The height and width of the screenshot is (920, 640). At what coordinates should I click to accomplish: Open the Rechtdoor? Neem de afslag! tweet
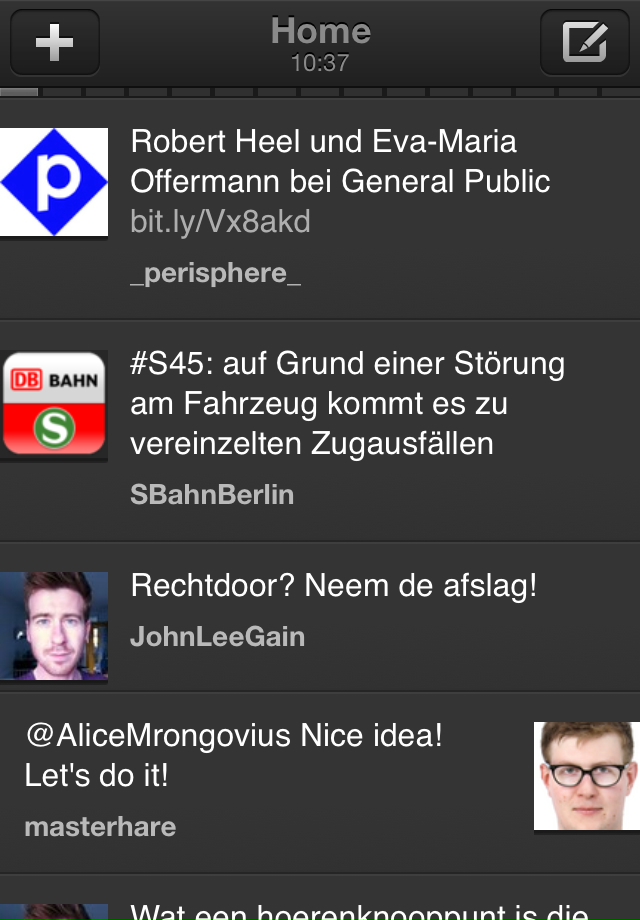coord(320,617)
